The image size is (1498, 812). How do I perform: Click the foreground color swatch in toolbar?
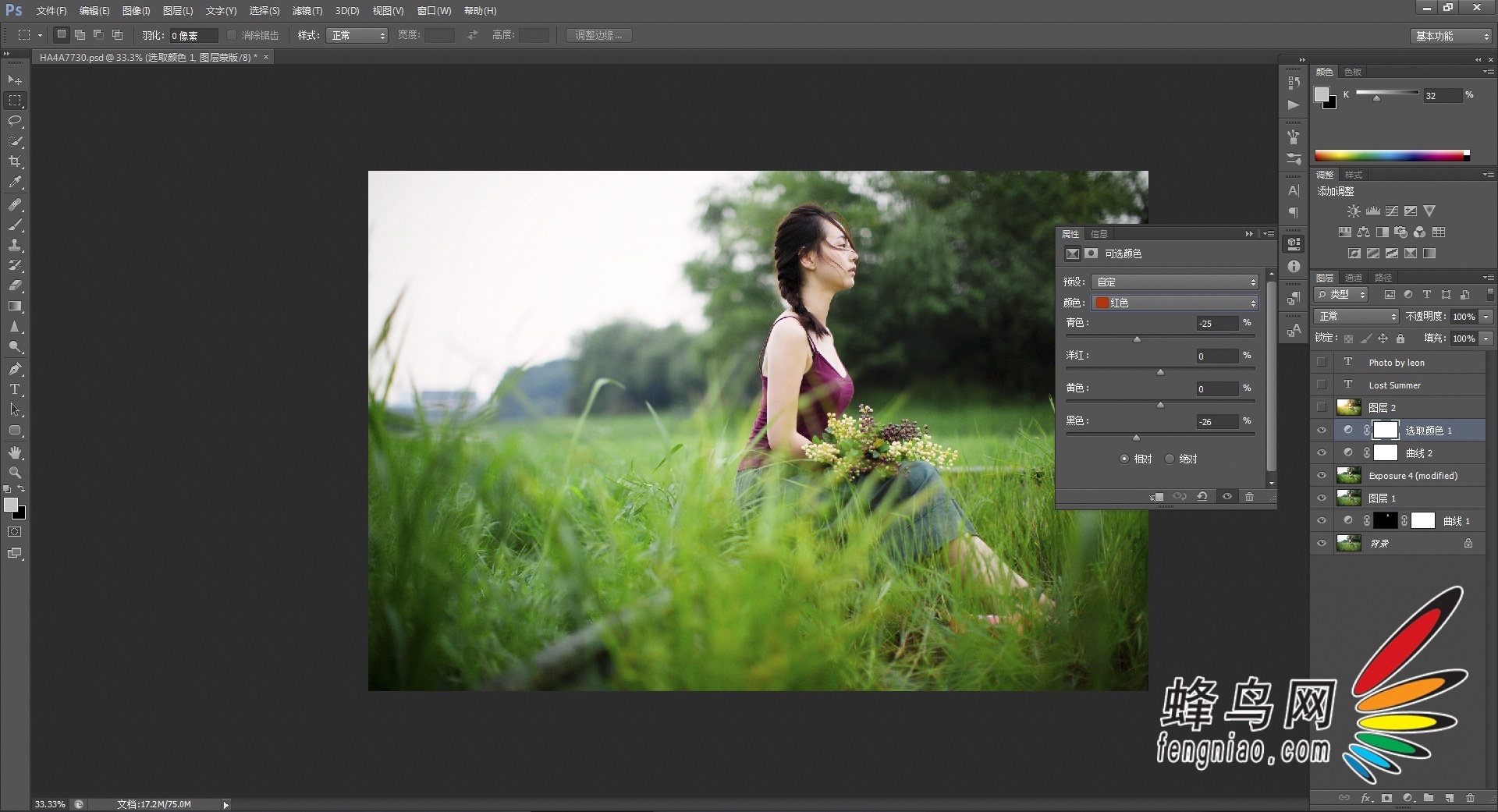coord(11,505)
